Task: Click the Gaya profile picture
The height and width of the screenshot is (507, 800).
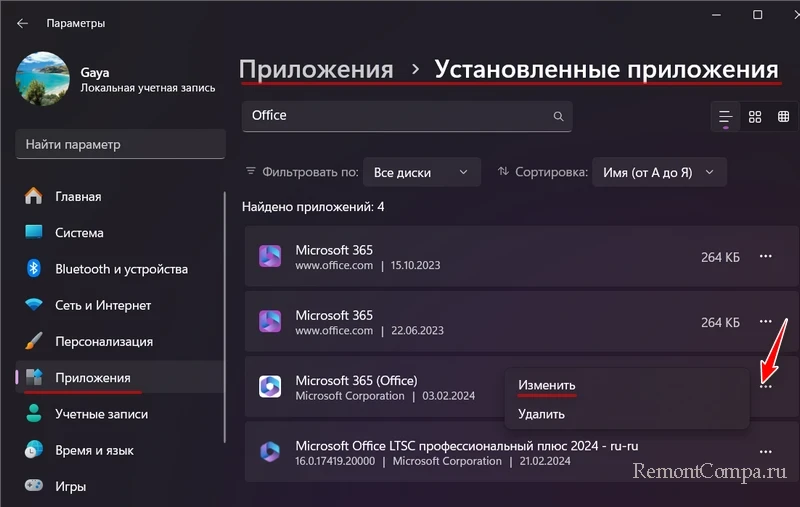Action: (x=43, y=79)
